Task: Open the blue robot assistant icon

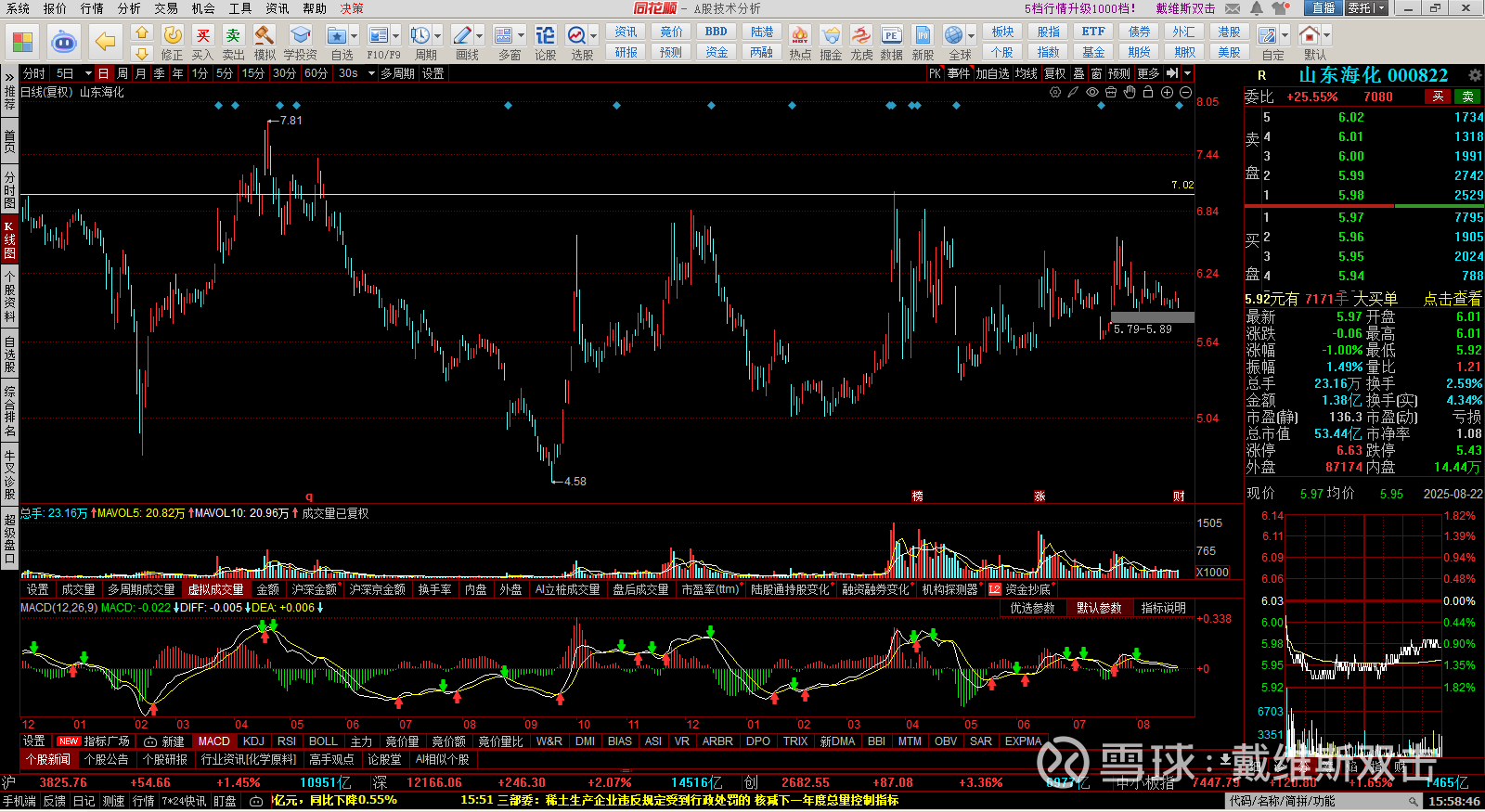Action: [x=64, y=42]
